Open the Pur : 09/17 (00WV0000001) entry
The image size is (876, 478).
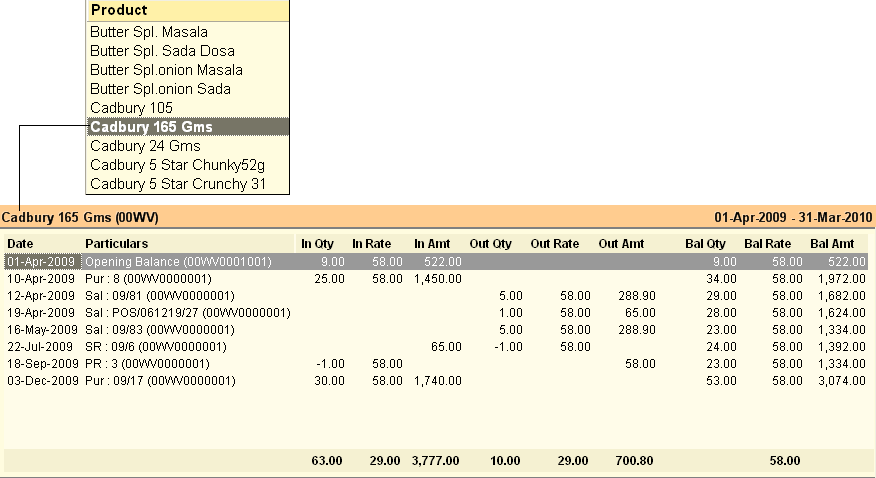pos(160,381)
